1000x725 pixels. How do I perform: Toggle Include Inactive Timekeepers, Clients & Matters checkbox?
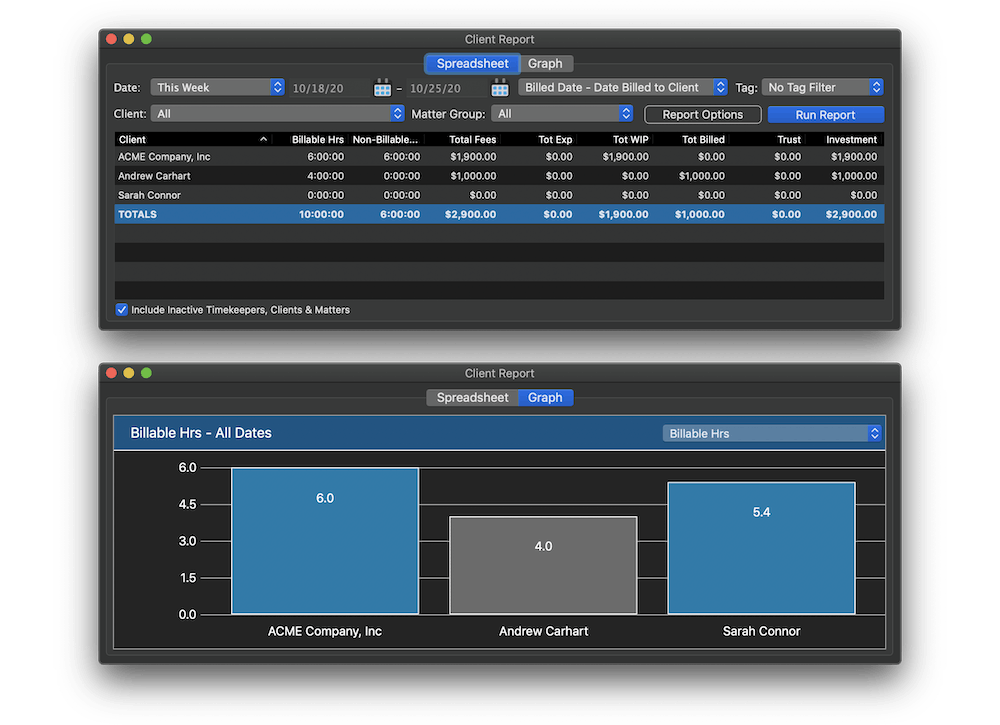click(x=121, y=310)
